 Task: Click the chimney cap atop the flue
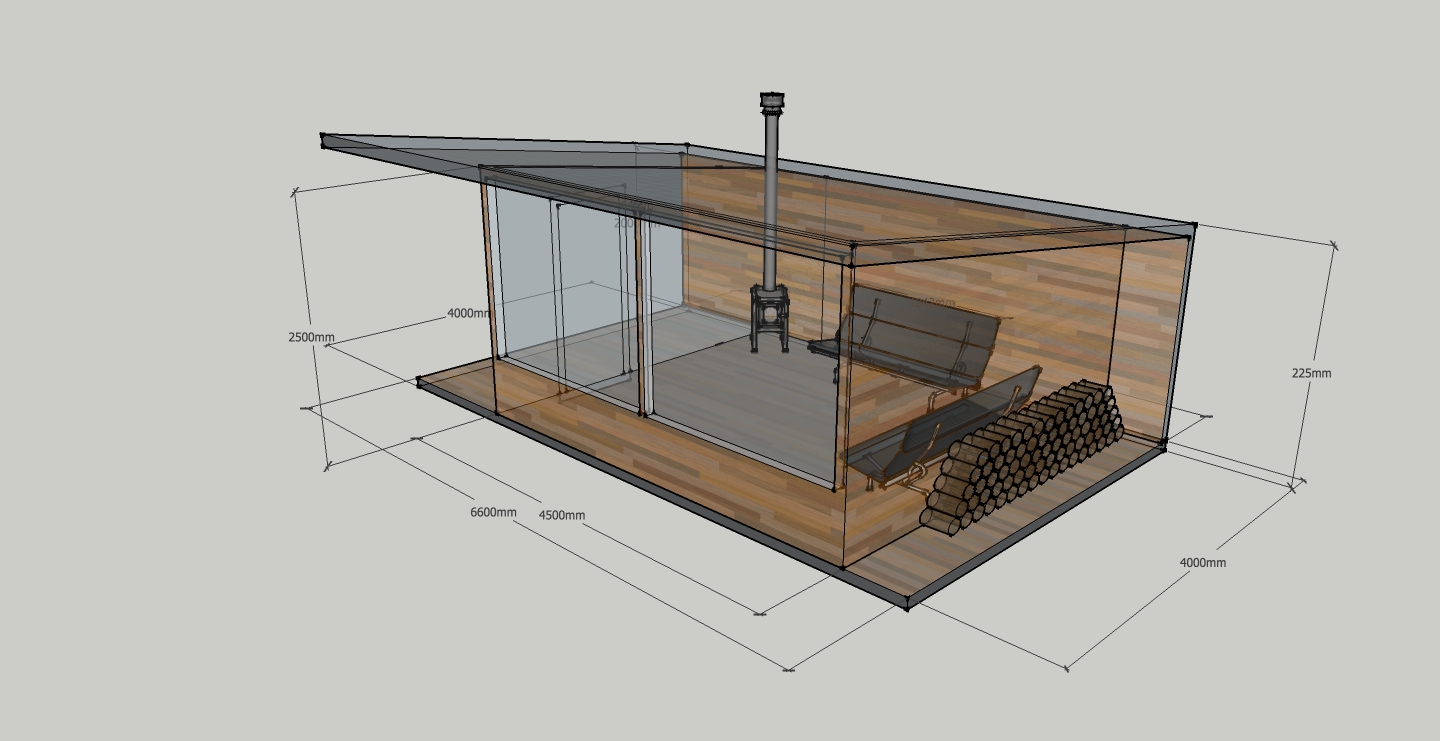772,102
